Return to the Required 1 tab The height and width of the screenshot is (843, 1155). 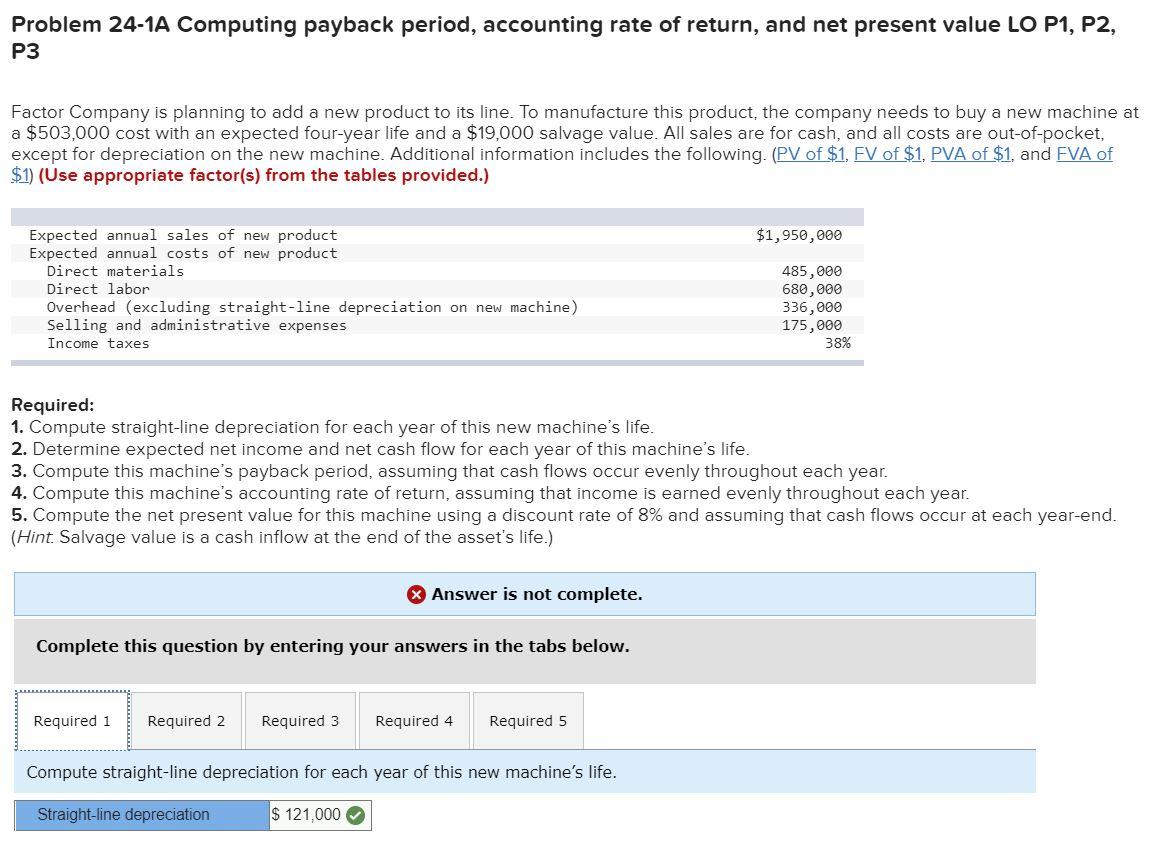coord(71,720)
